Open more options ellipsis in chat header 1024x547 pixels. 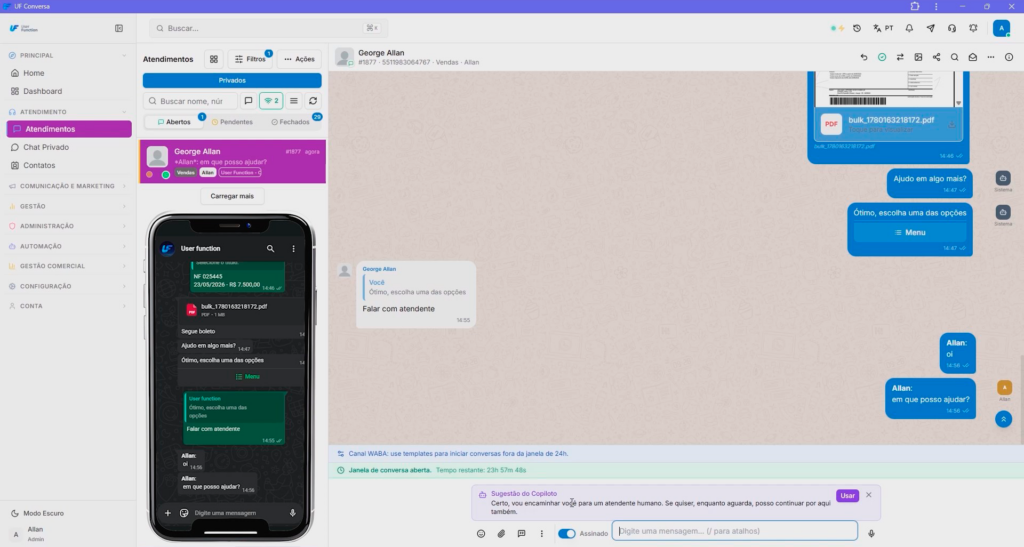pos(991,57)
